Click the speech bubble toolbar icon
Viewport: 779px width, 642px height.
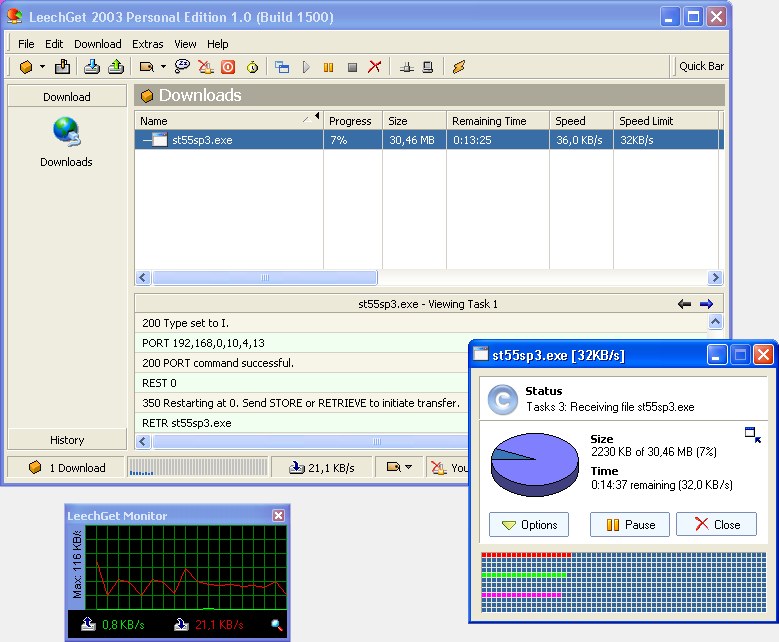182,67
